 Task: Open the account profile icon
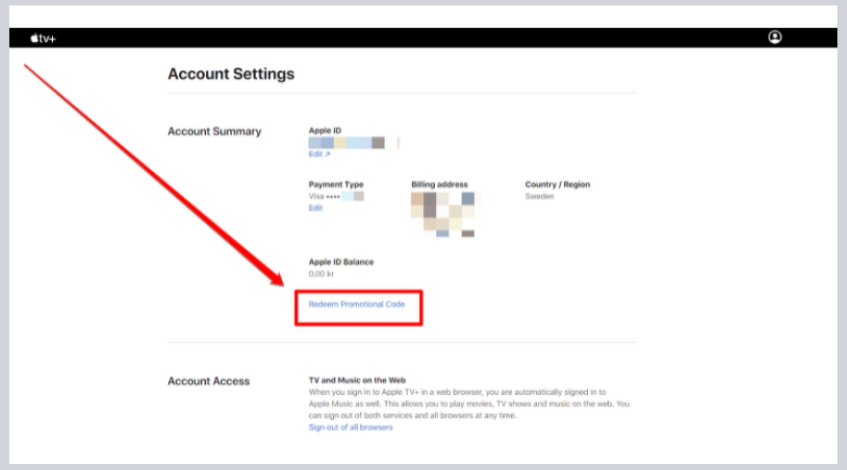coord(775,37)
